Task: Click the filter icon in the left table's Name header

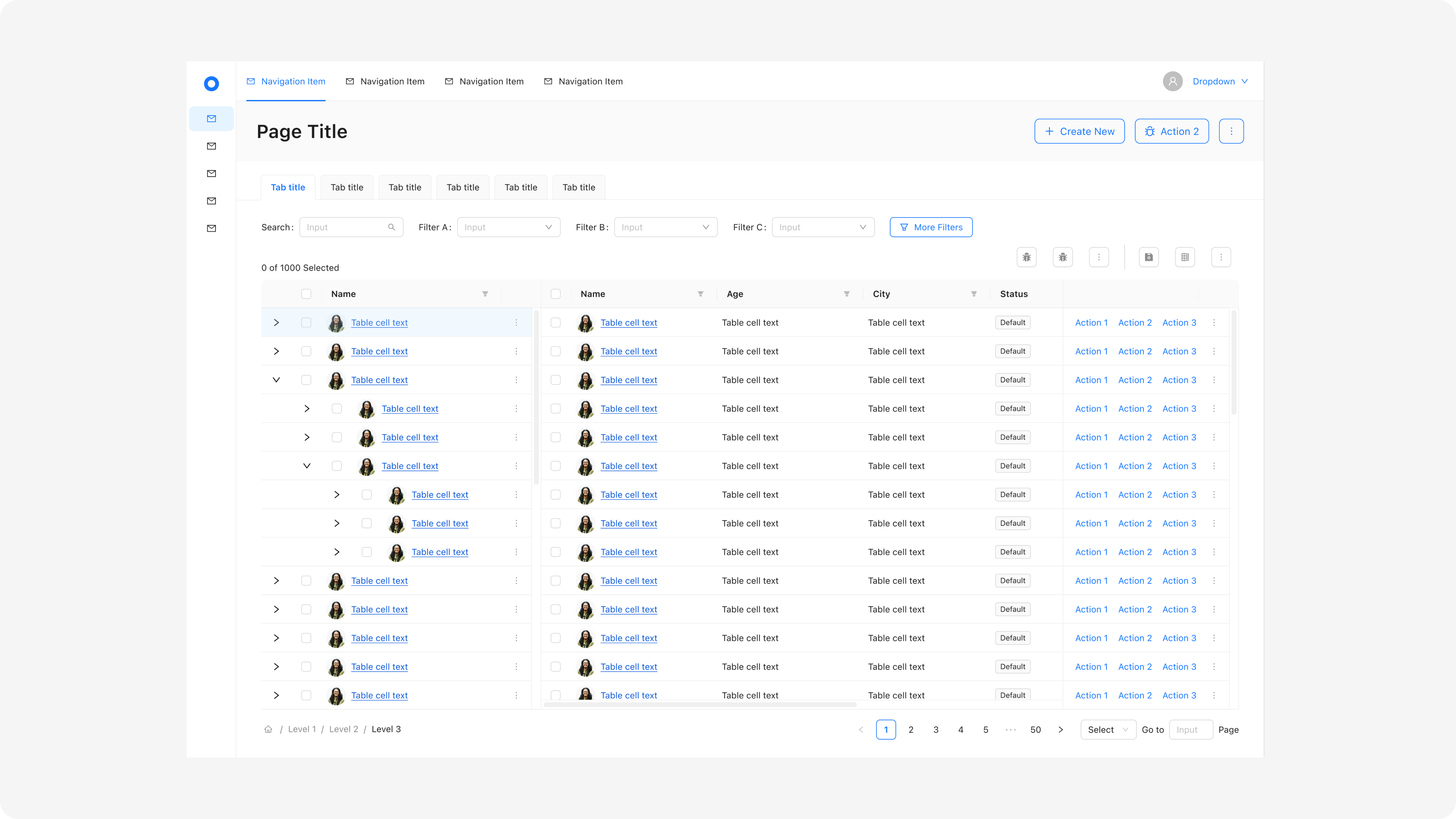Action: tap(485, 294)
